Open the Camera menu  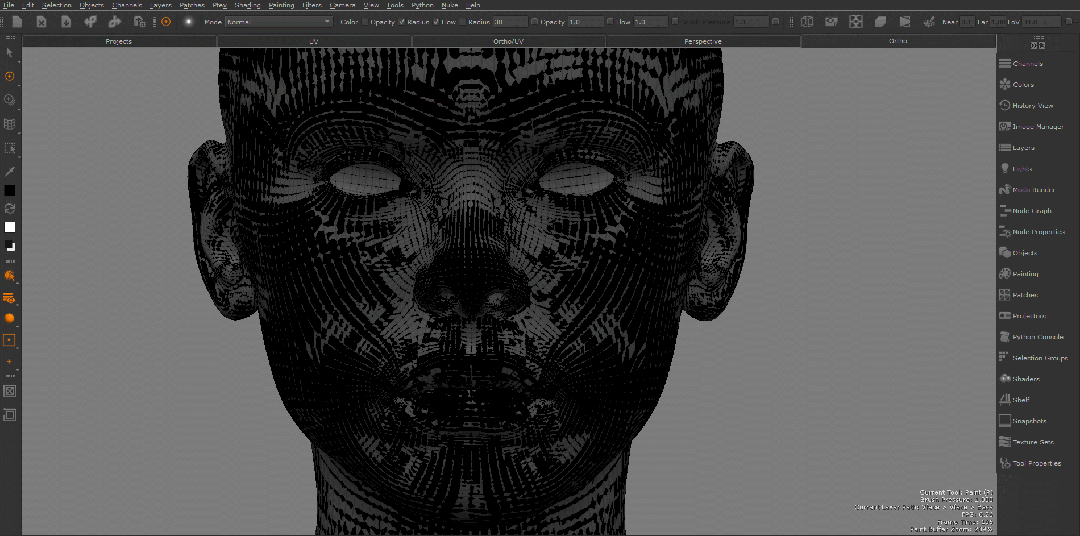coord(342,5)
